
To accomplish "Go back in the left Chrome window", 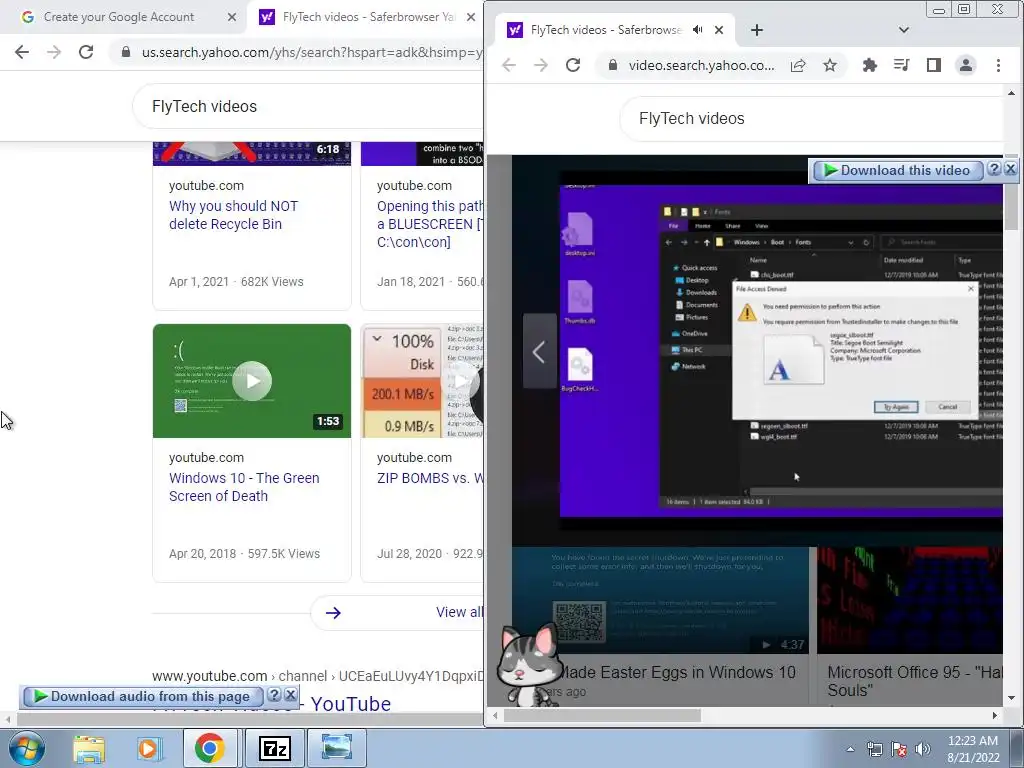I will (22, 52).
